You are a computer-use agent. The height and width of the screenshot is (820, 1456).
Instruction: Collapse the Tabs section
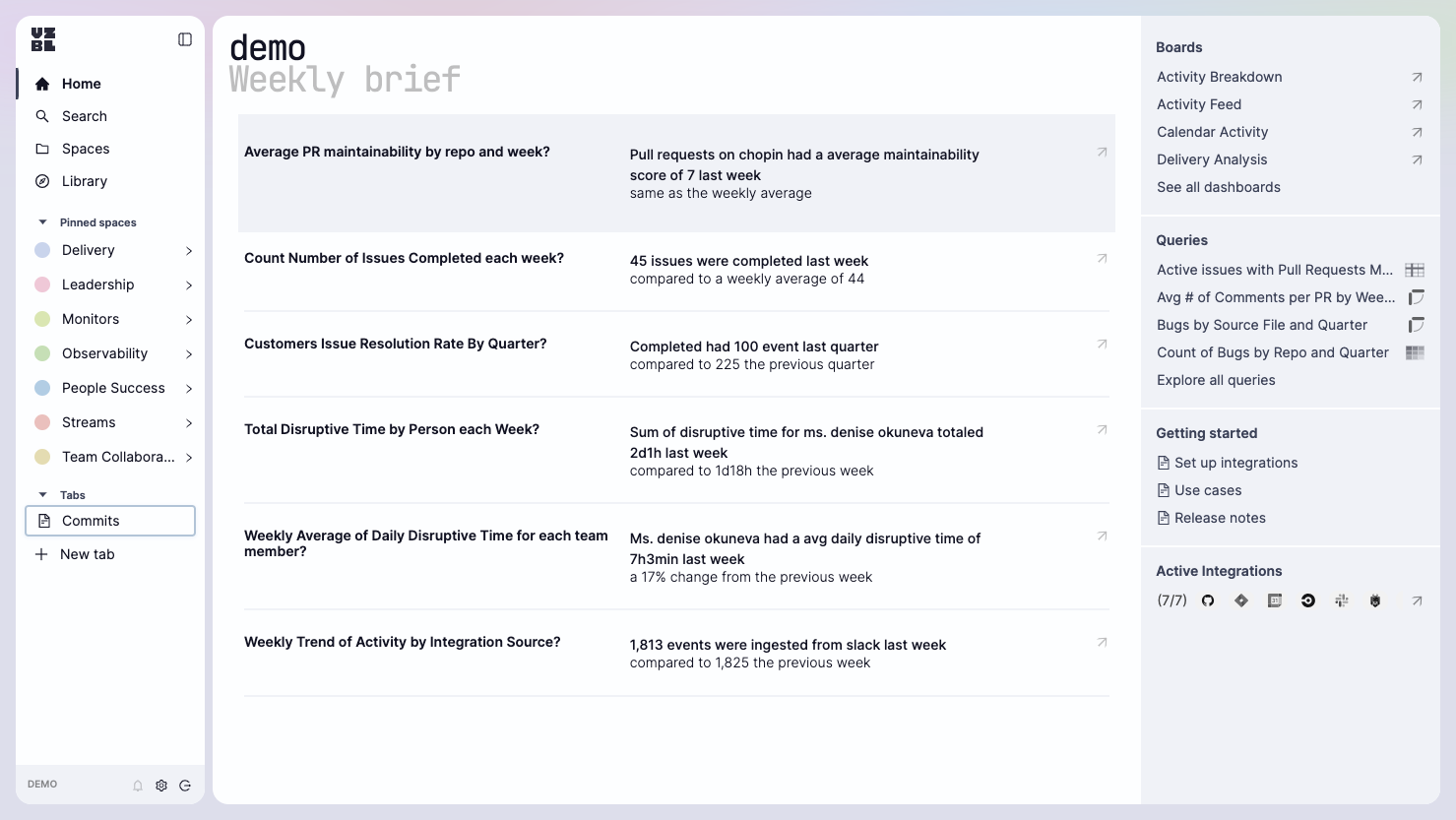[42, 495]
